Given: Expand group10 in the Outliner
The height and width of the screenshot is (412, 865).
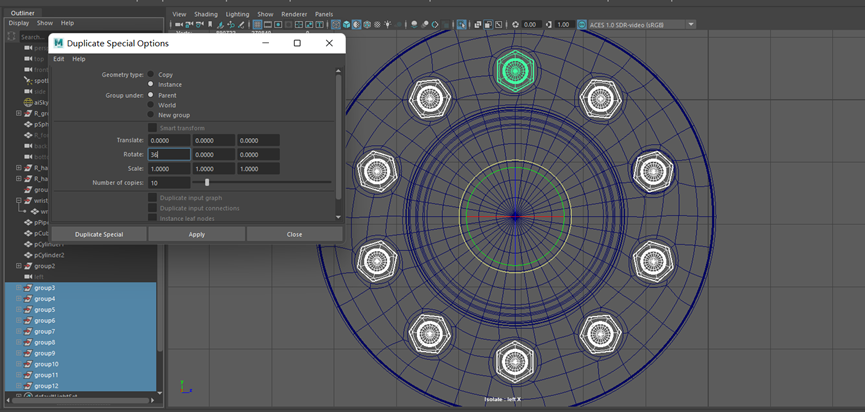Looking at the screenshot, I should click(x=19, y=364).
